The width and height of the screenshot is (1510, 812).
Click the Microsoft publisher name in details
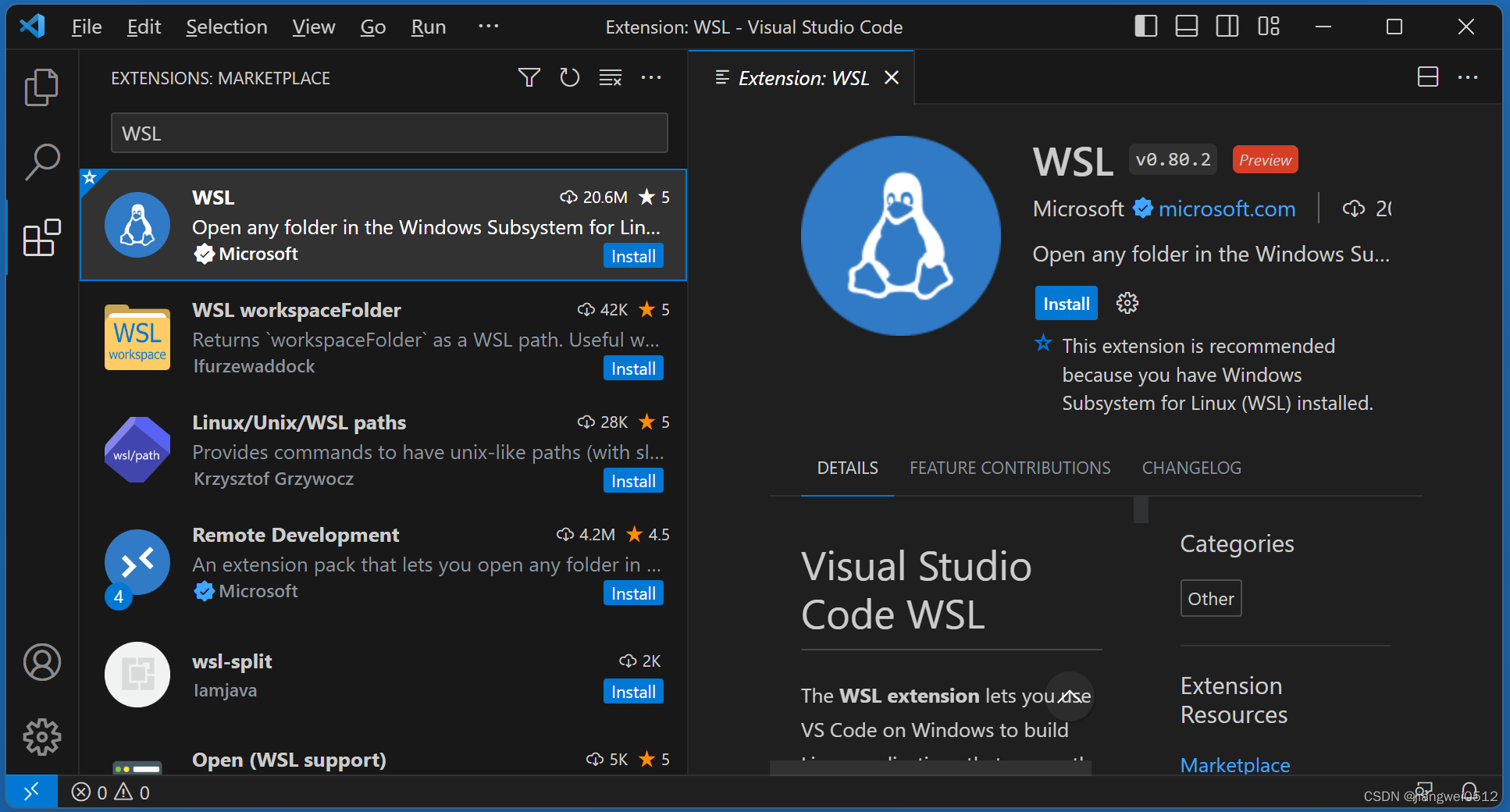(1078, 209)
